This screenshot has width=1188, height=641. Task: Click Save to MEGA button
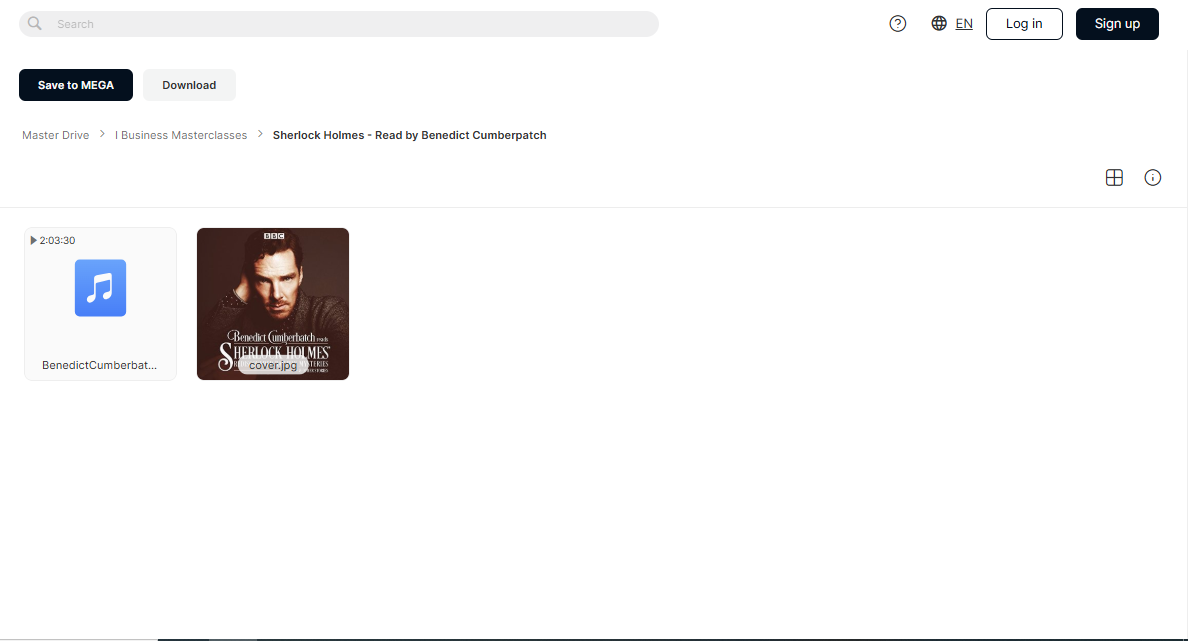(x=76, y=85)
